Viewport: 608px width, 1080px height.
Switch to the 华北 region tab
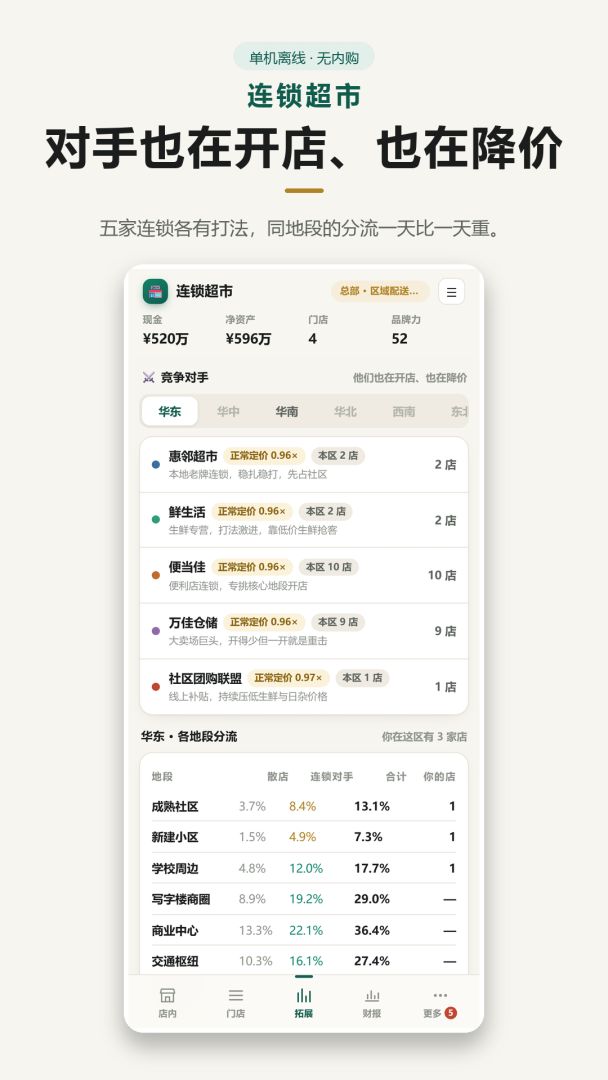(345, 411)
